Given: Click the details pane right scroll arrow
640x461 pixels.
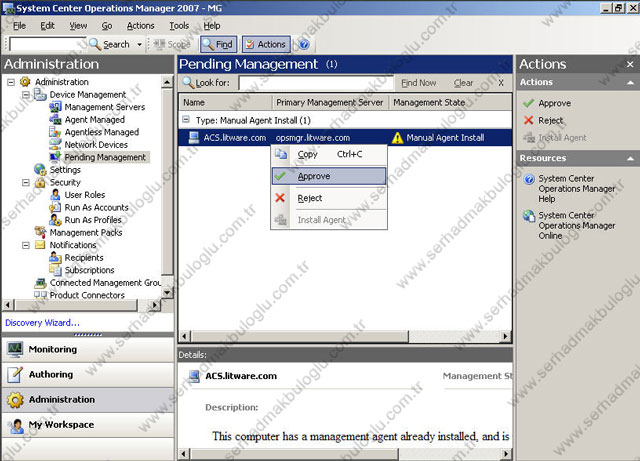Looking at the screenshot, I should (505, 454).
